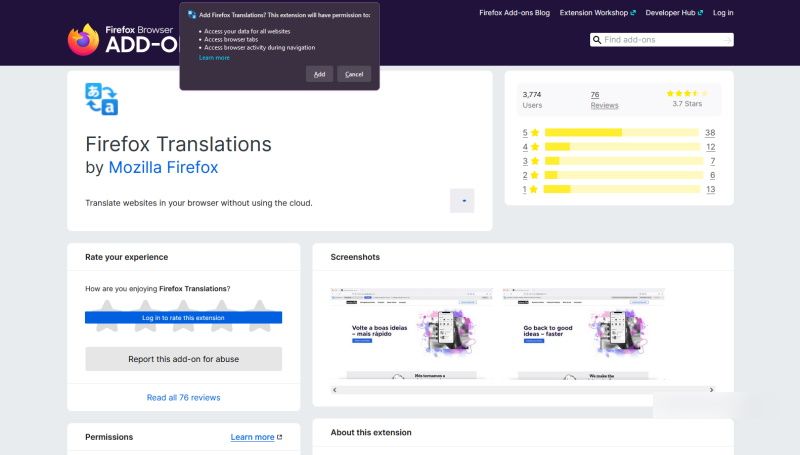Open Read all 76 reviews link
Screen dimensions: 800x455
[x=184, y=397]
